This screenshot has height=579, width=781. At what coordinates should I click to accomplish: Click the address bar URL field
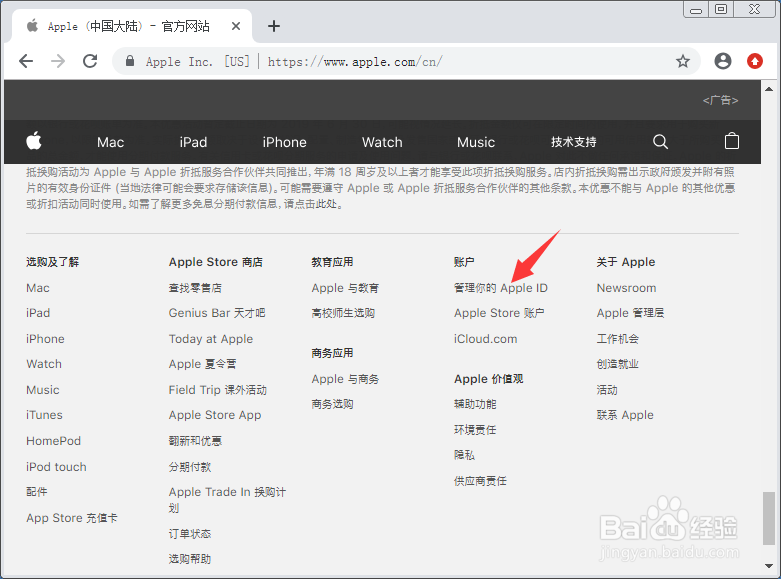(406, 61)
